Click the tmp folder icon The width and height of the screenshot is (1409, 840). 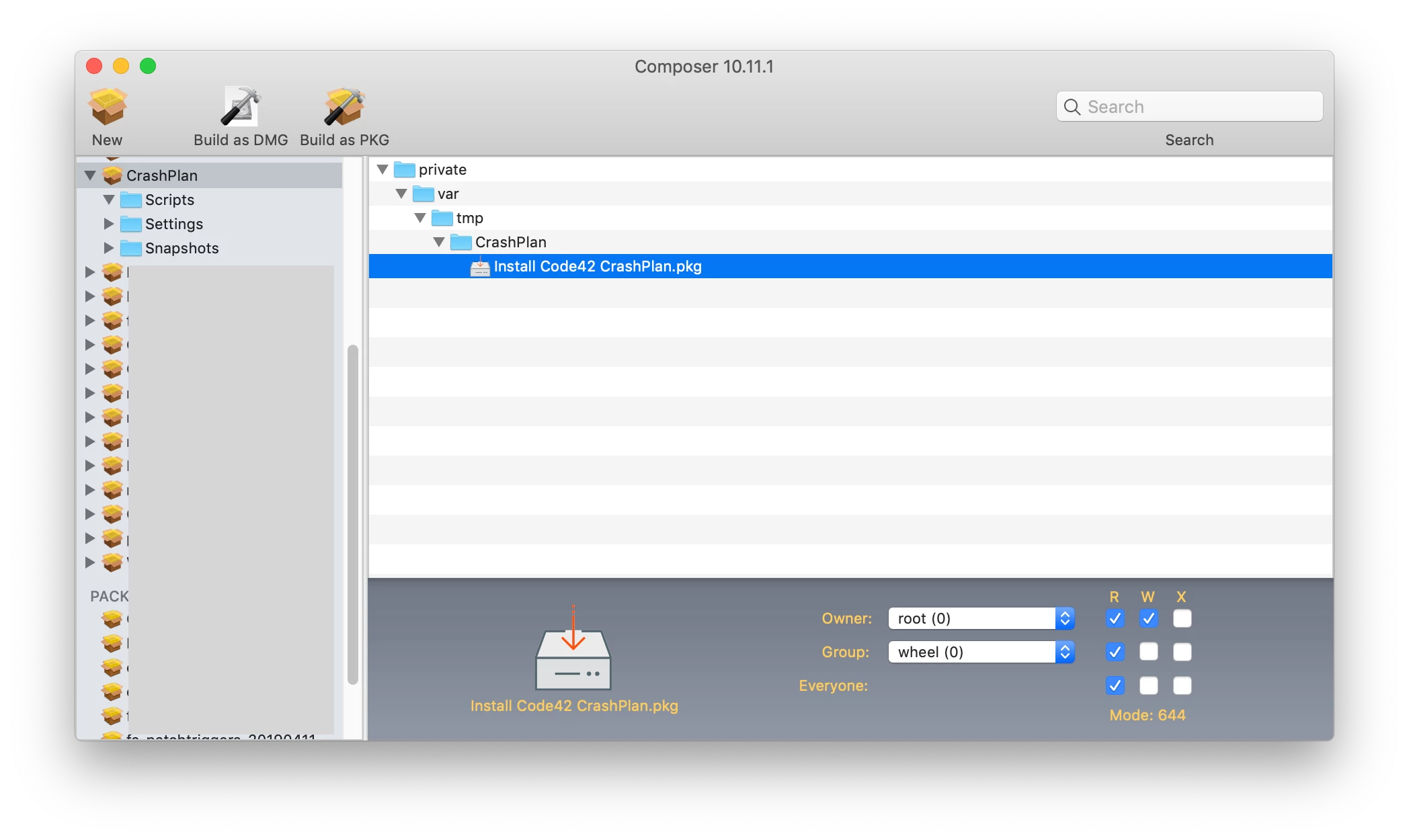click(x=442, y=218)
